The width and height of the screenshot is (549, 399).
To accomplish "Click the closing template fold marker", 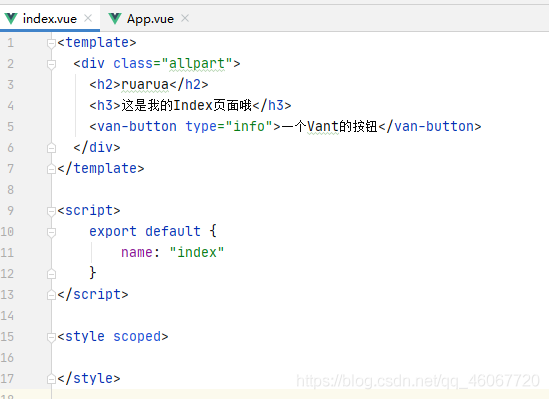I will click(51, 169).
